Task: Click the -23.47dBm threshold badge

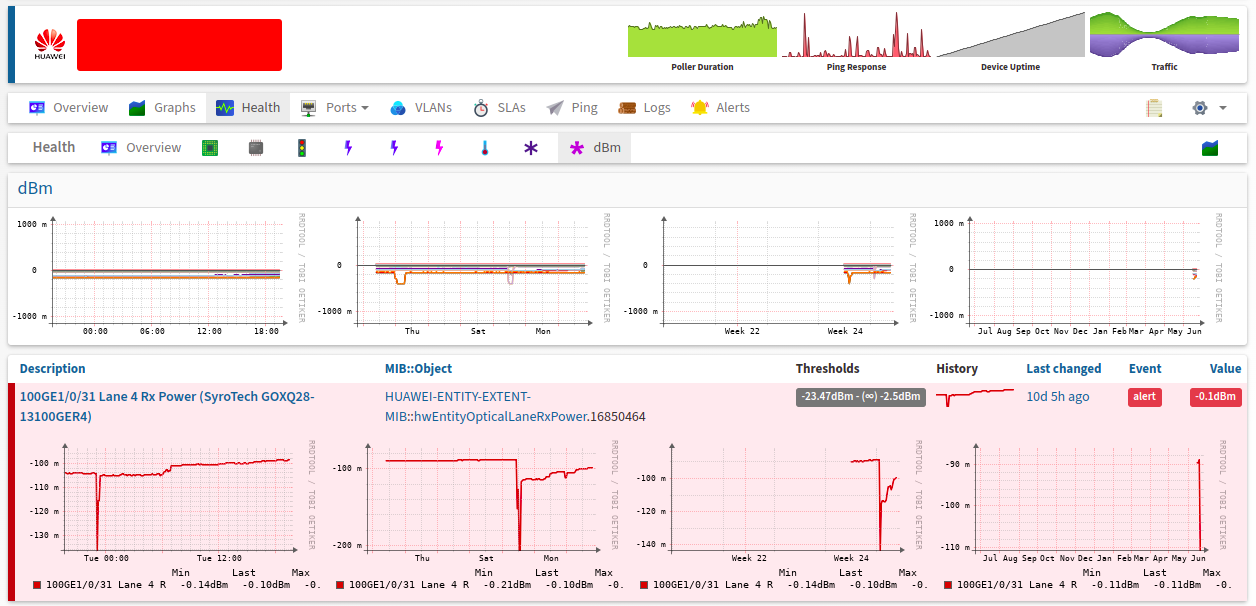Action: [860, 397]
